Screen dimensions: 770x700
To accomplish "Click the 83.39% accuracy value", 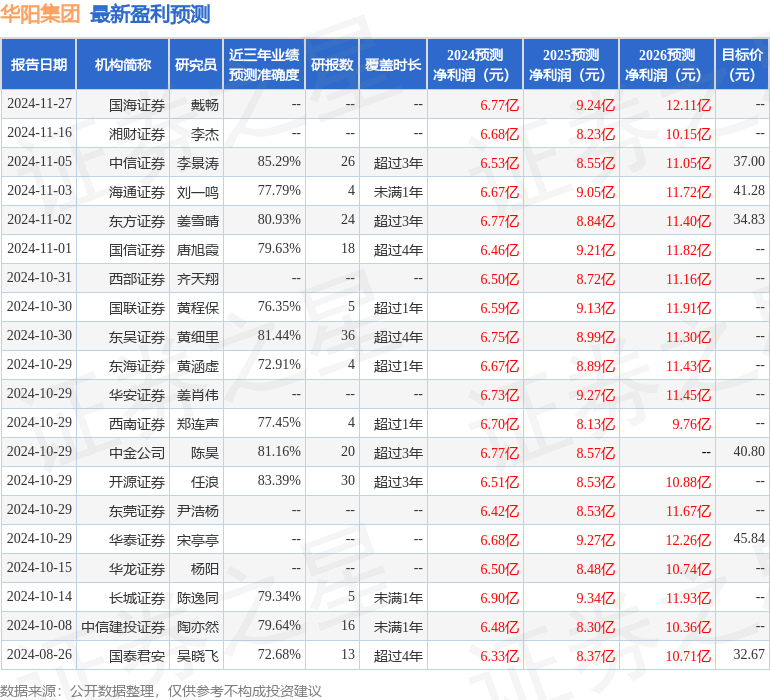I will click(279, 480).
